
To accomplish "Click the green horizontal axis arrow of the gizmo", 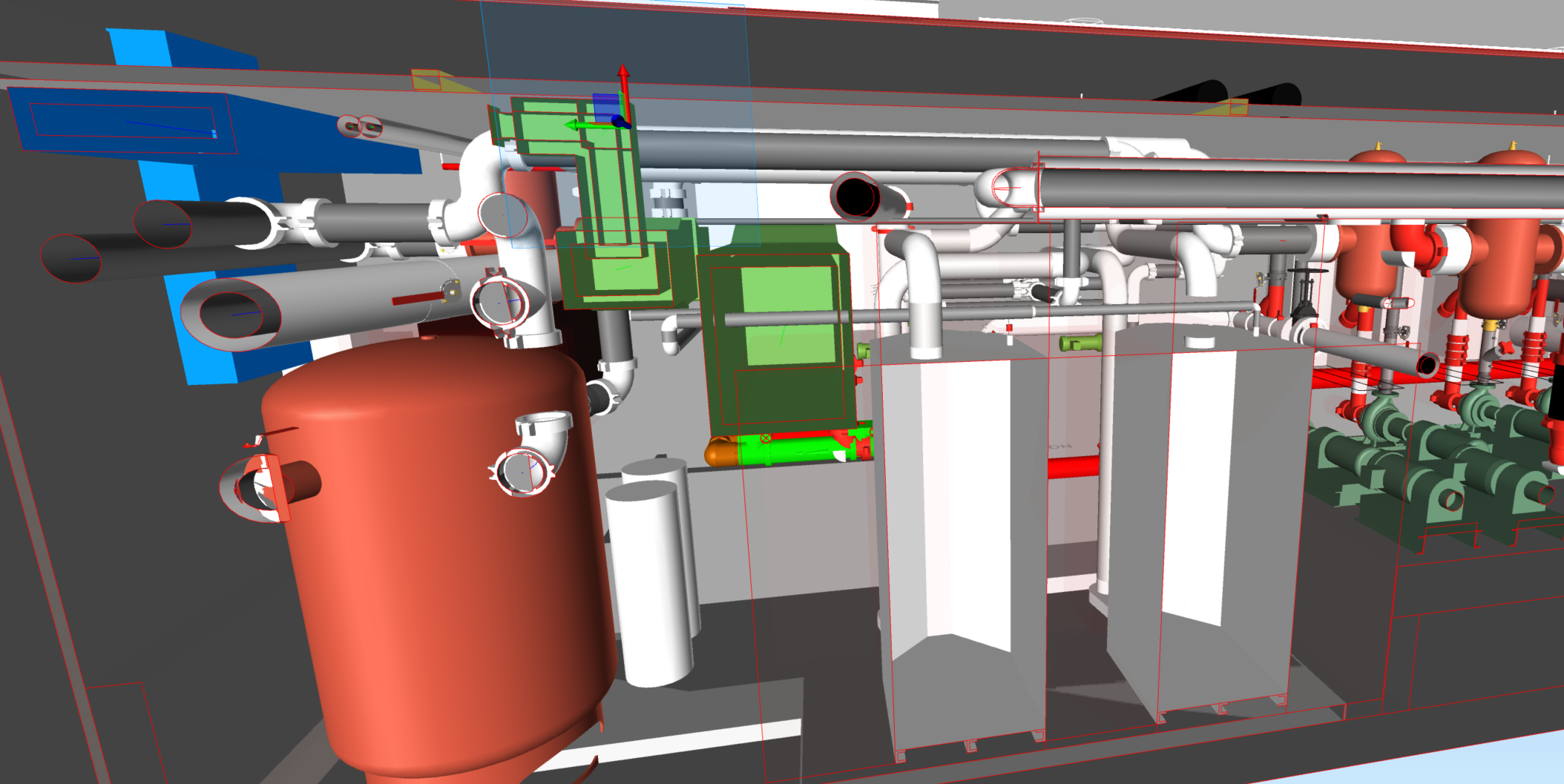I will pyautogui.click(x=592, y=125).
